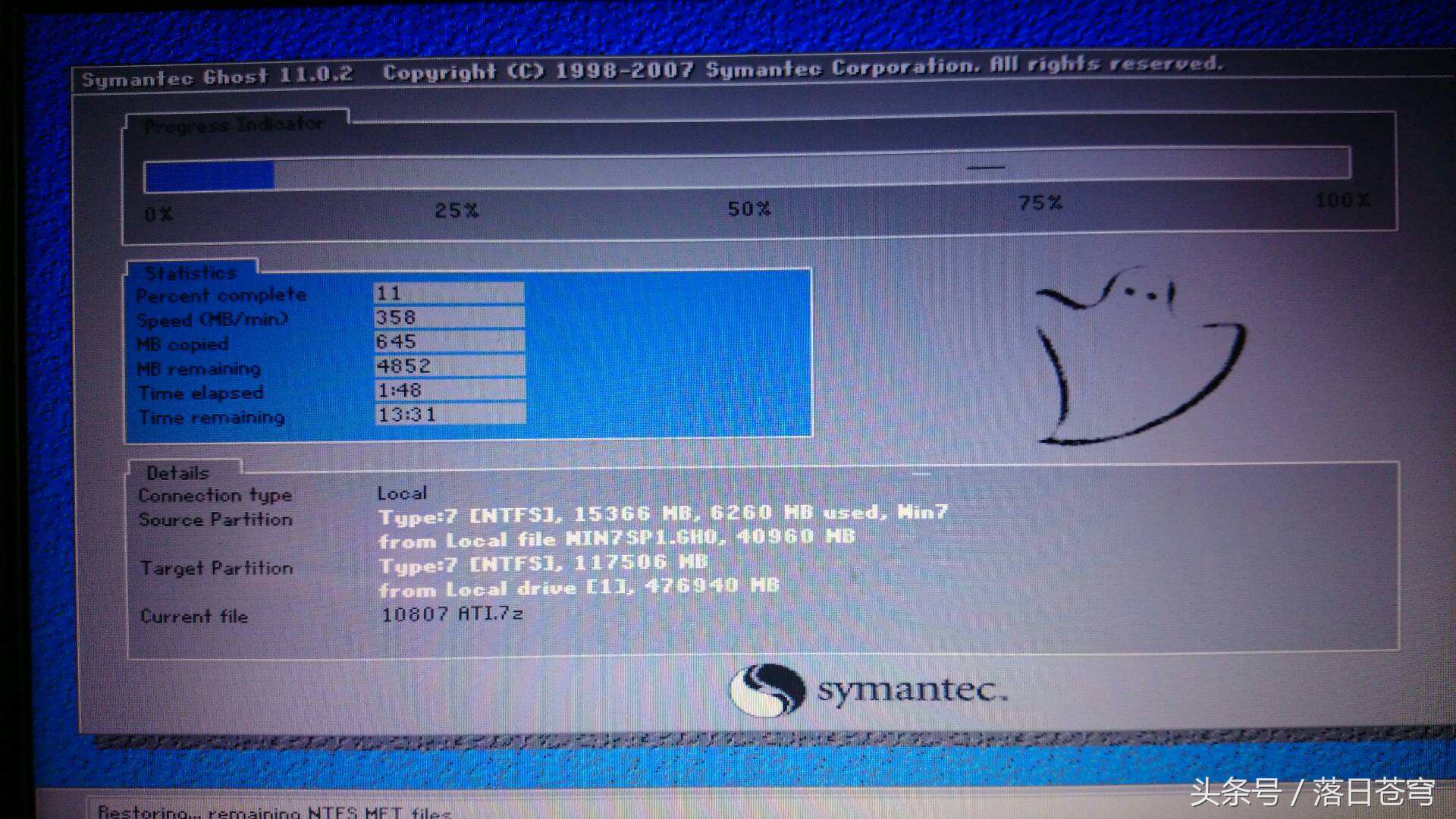The height and width of the screenshot is (819, 1456).
Task: Click the blue filled progress bar segment
Action: click(x=209, y=176)
